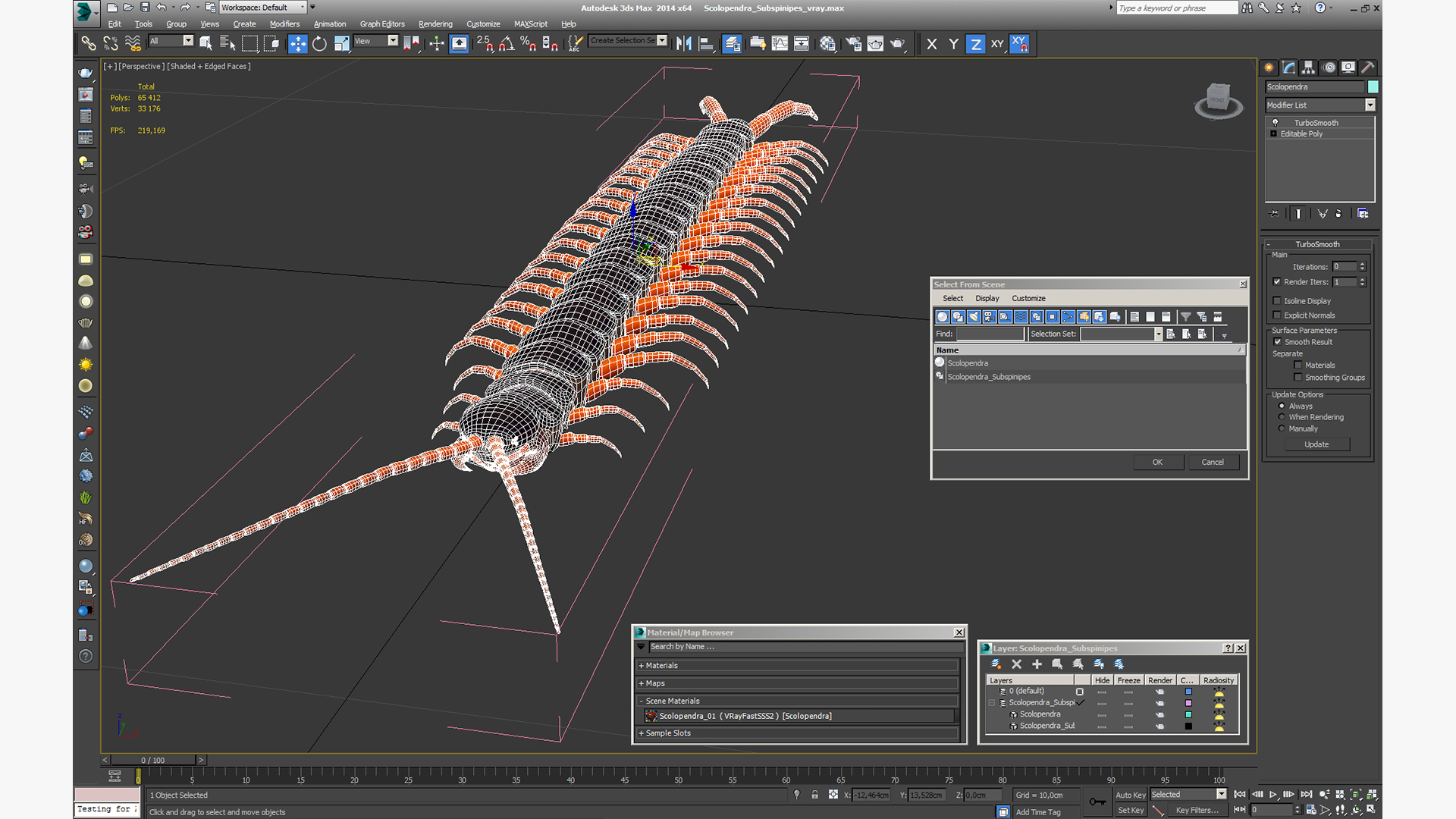Open the Display menu in Select dialog
1456x819 pixels.
987,299
